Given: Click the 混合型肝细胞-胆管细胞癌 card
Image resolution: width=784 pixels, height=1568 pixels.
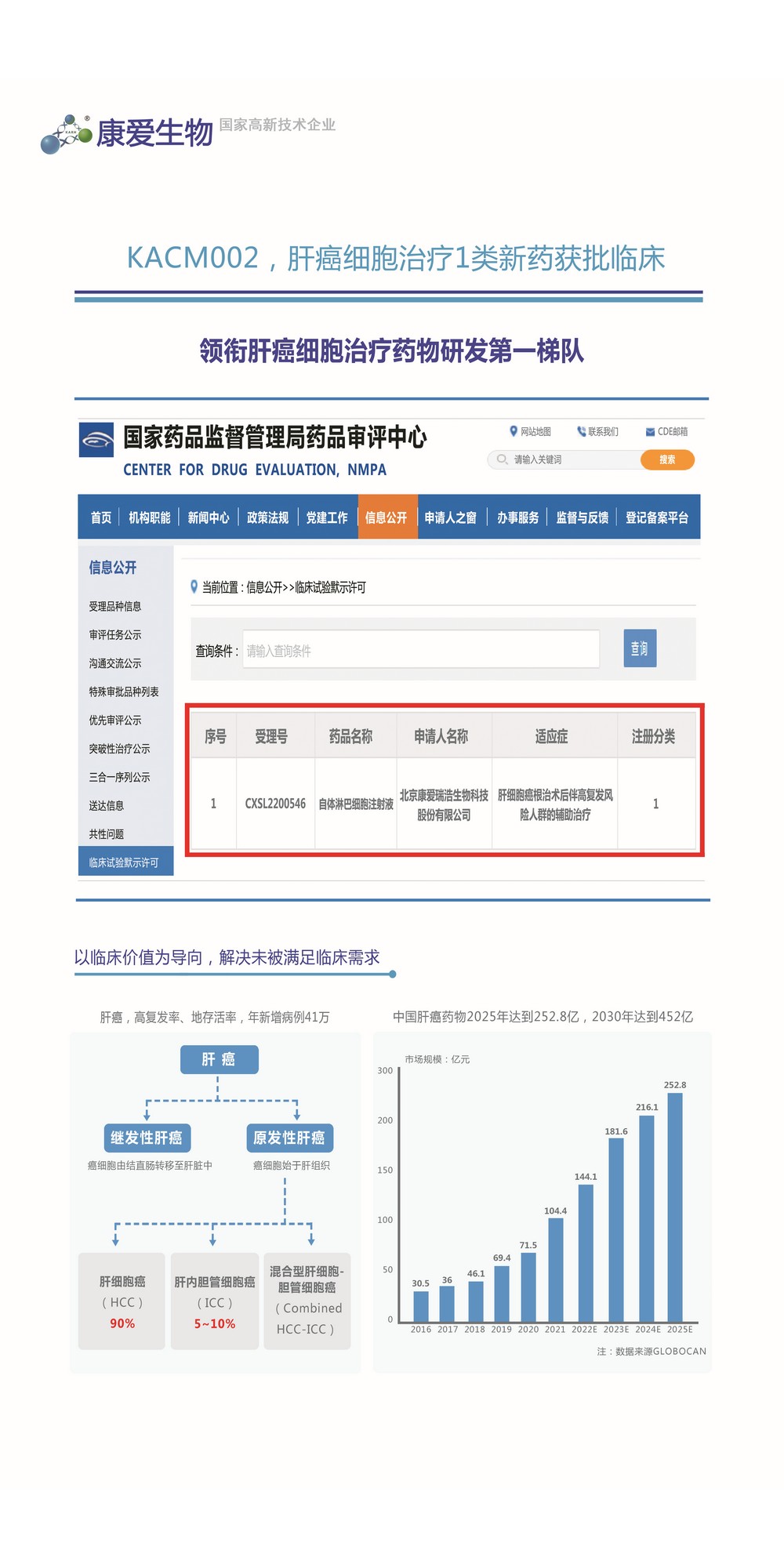Looking at the screenshot, I should 307,1301.
